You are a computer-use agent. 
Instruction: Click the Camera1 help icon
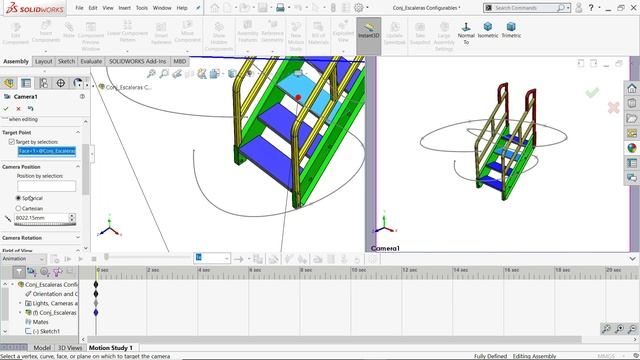82,96
